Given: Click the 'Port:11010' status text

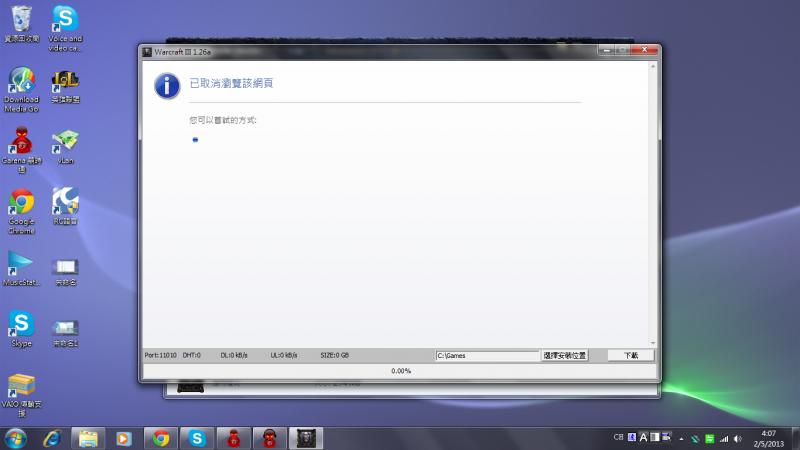Looking at the screenshot, I should [160, 355].
